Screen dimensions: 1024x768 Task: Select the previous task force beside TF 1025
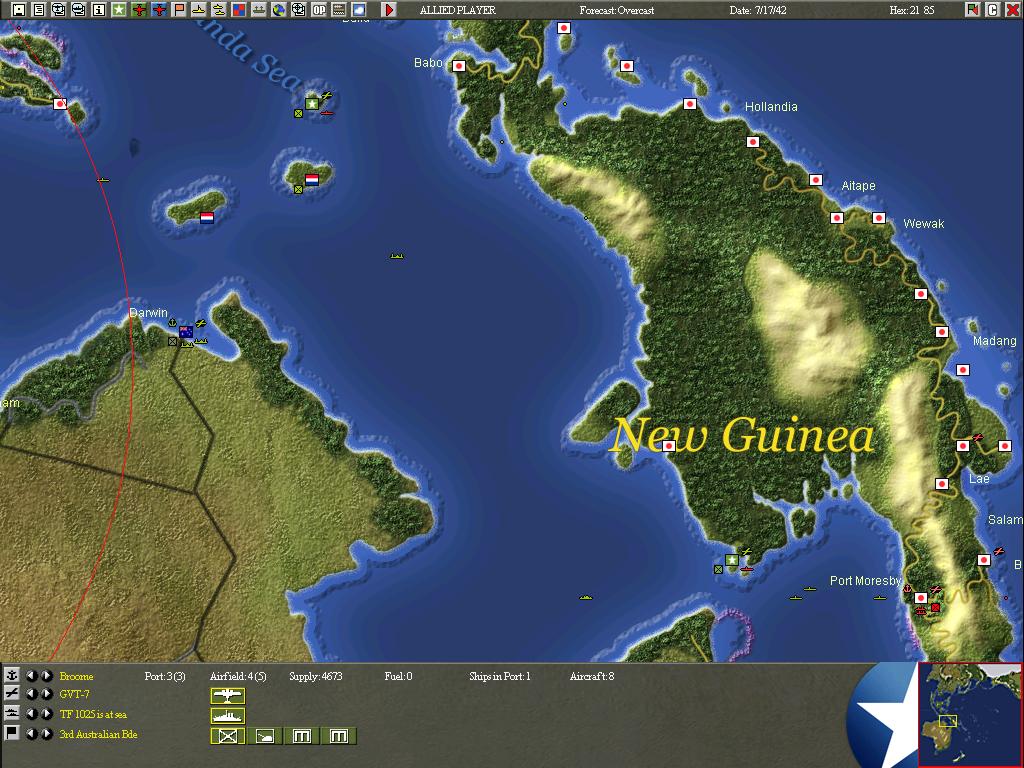[31, 713]
